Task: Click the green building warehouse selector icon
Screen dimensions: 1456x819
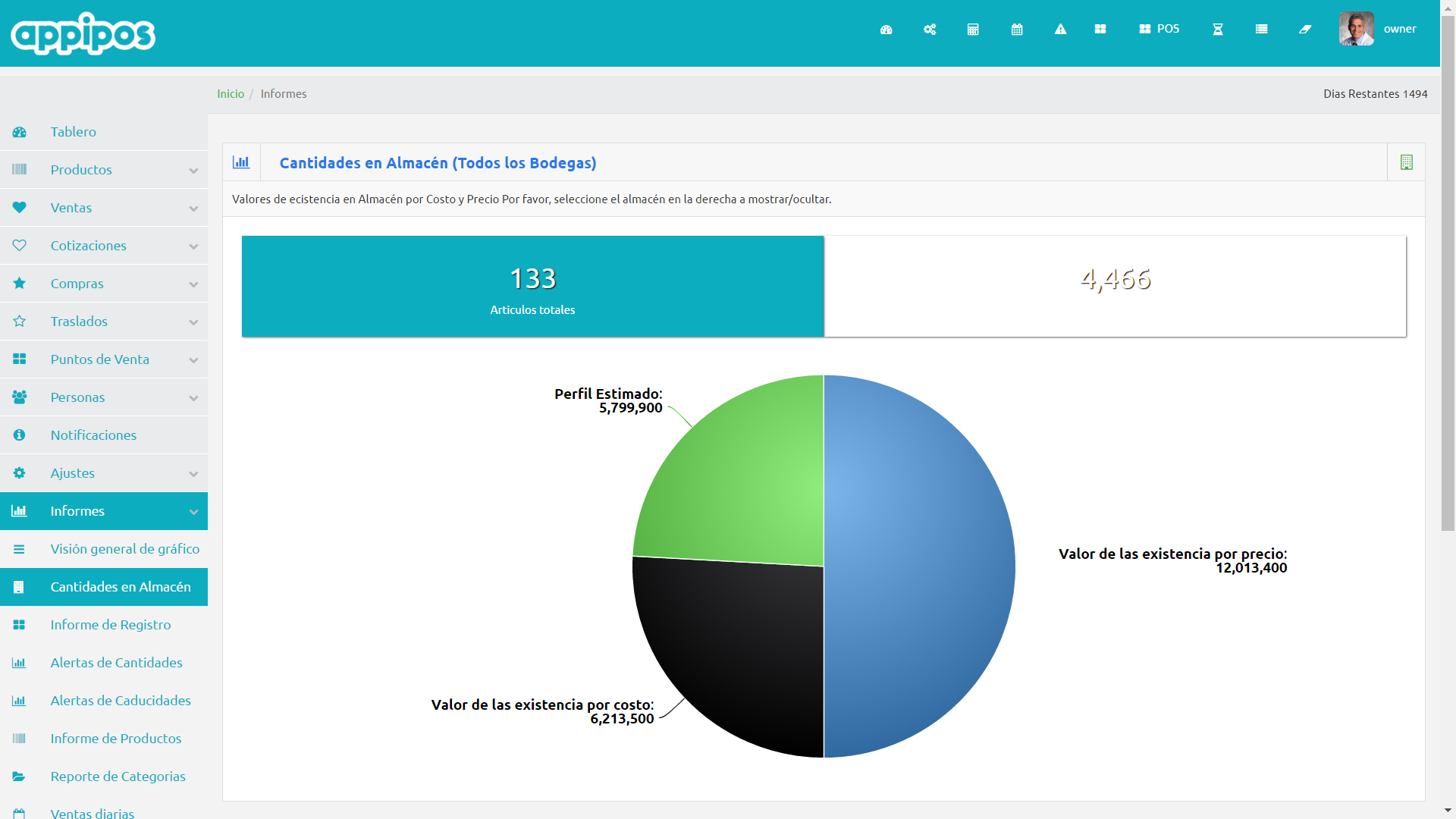Action: tap(1406, 162)
